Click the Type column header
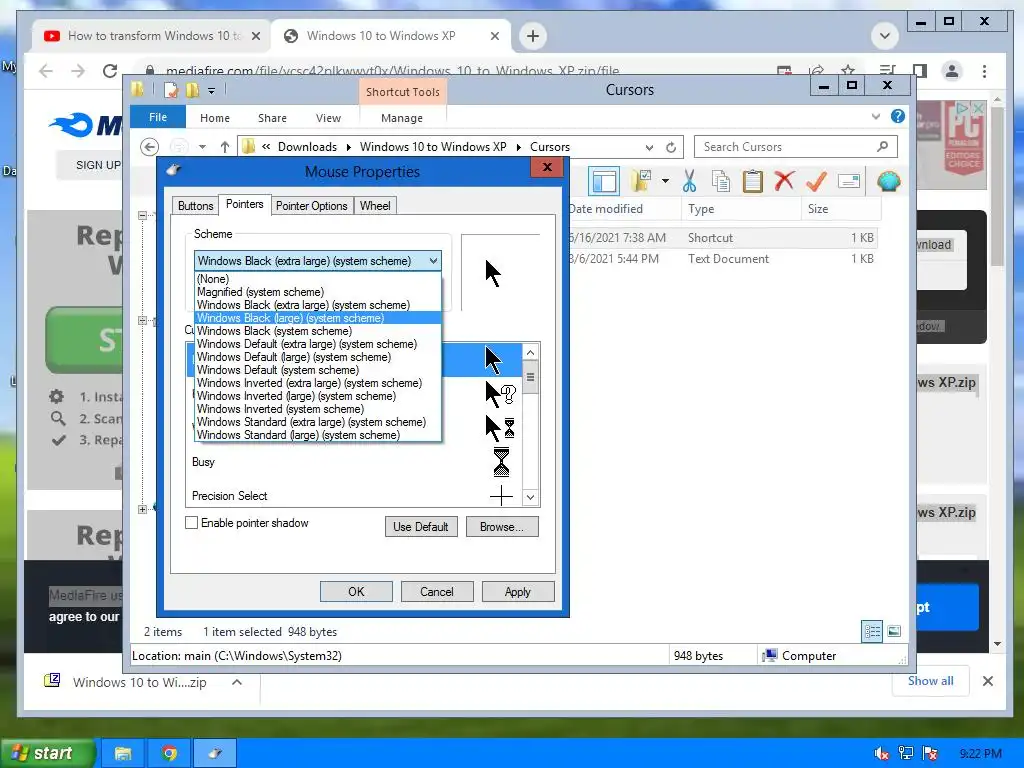 click(x=741, y=209)
